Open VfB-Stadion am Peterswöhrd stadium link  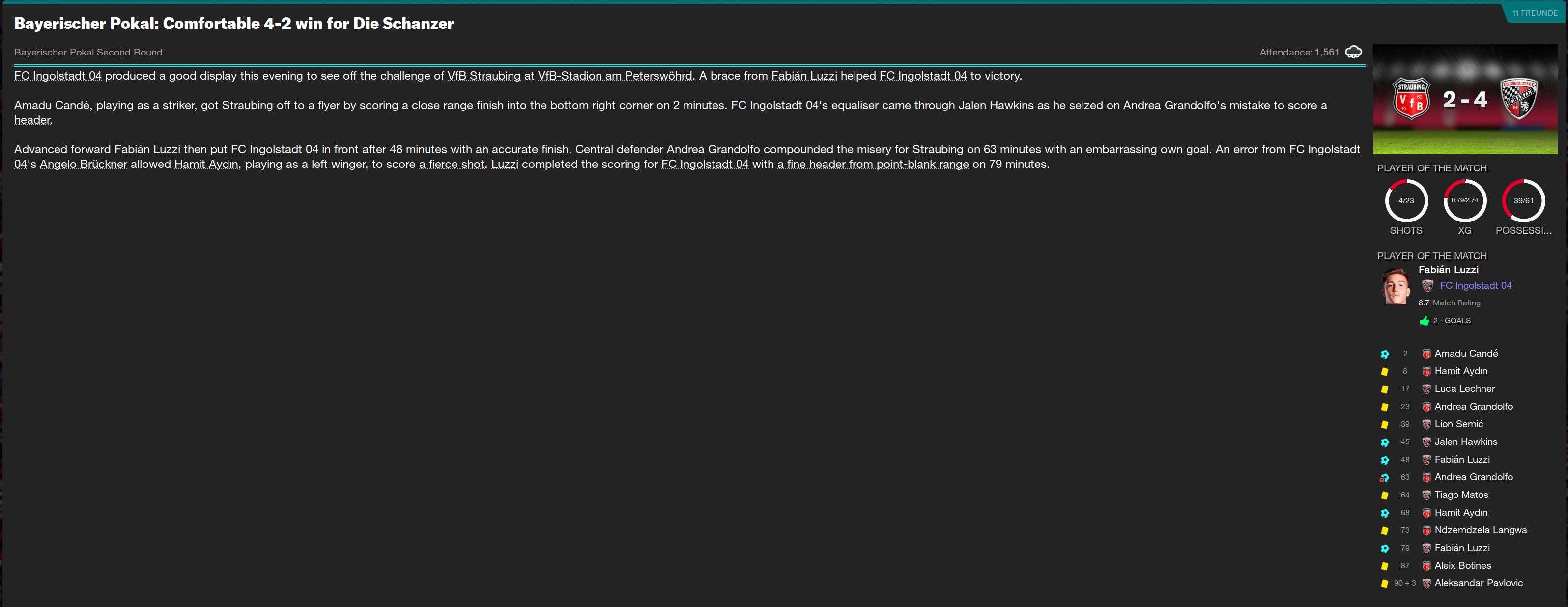coord(615,76)
